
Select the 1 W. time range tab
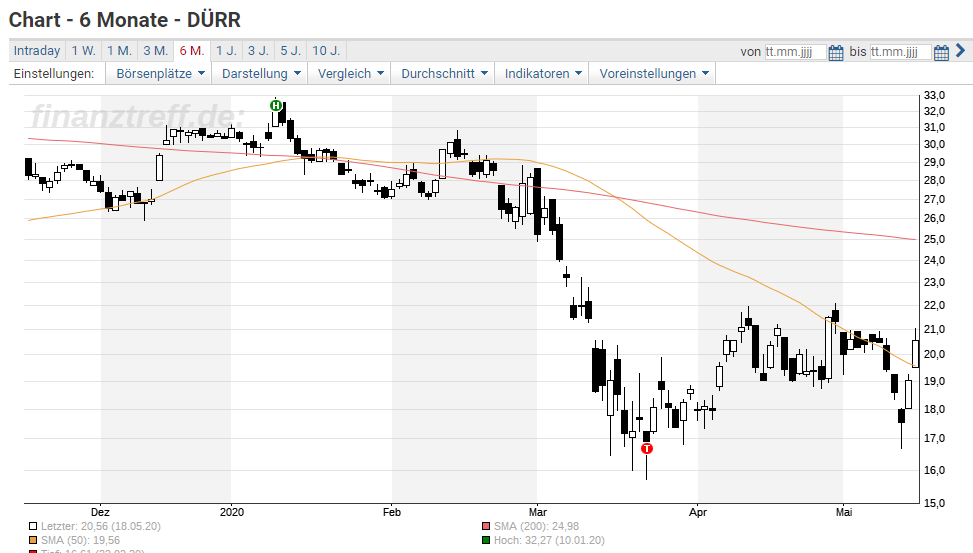83,51
